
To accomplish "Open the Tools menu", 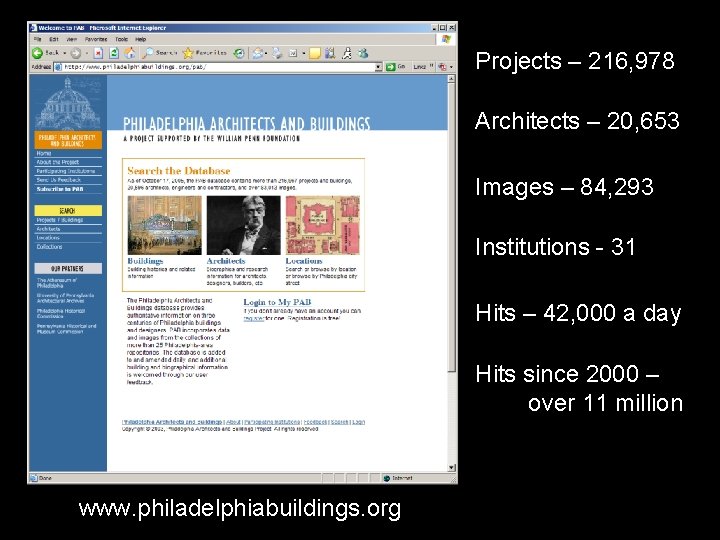I will (122, 39).
